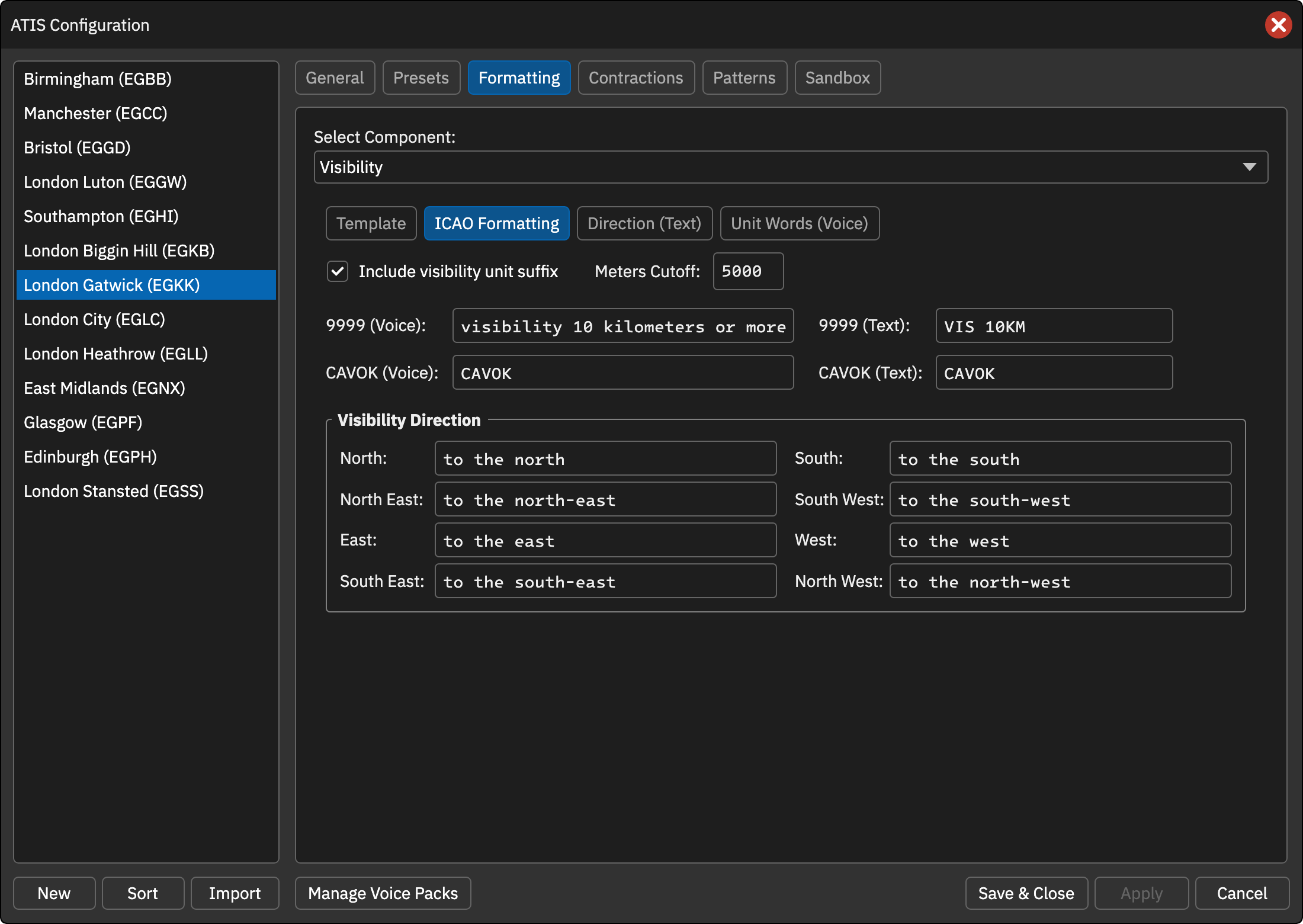Image resolution: width=1303 pixels, height=924 pixels.
Task: Click the 9999 (Text) field
Action: (1054, 326)
